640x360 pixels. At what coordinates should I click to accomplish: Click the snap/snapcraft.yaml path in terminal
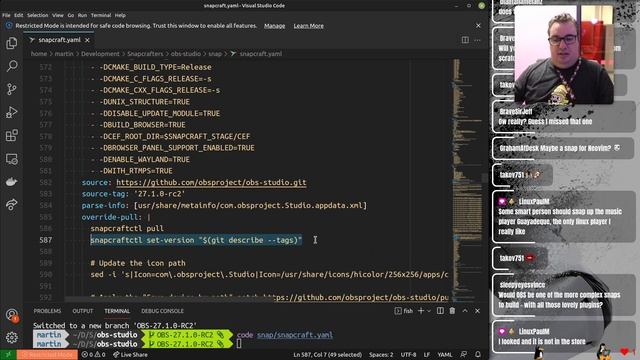tap(295, 335)
